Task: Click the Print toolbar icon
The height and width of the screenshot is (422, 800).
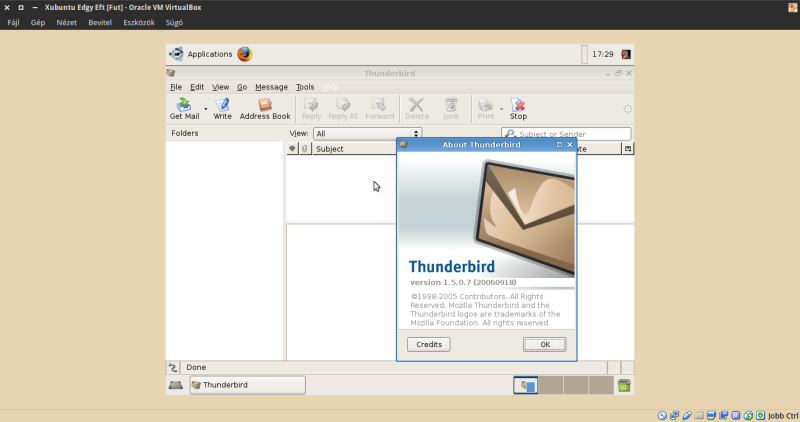Action: click(x=485, y=105)
